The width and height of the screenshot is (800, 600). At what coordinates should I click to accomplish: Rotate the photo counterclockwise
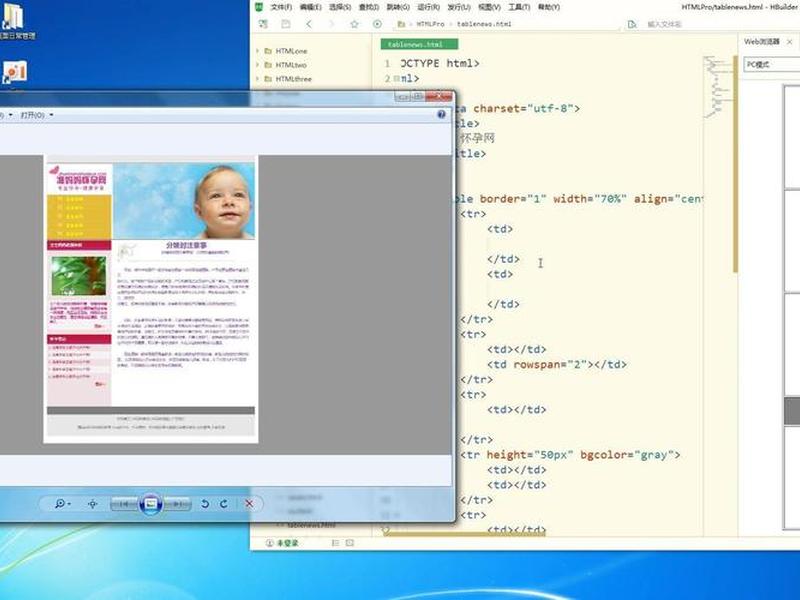point(205,504)
